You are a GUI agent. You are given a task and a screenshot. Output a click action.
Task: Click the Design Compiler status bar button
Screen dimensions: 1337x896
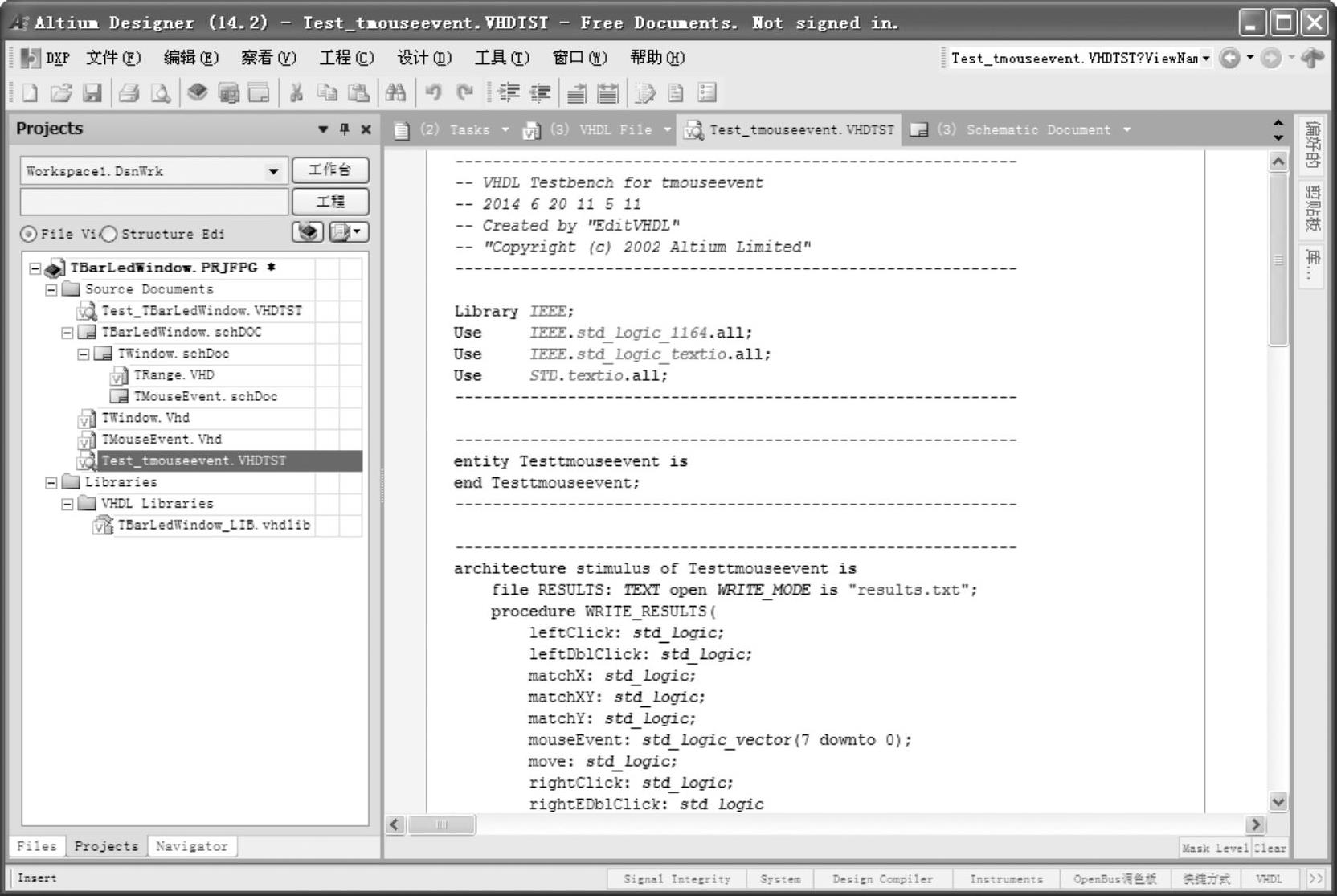[x=883, y=879]
